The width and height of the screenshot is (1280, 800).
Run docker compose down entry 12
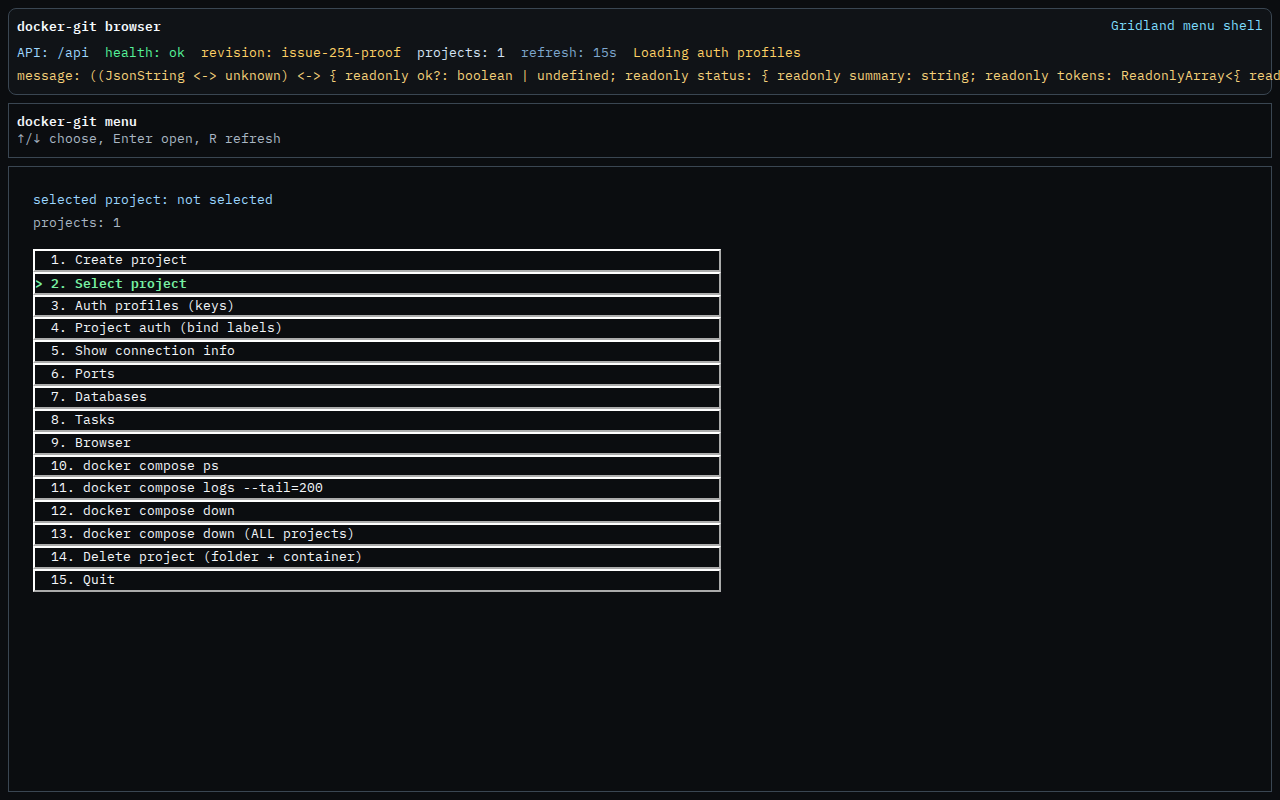(x=377, y=511)
